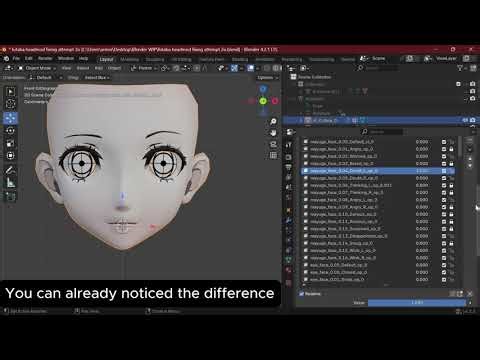
Task: Select the Add Cube tool
Action: point(10,197)
